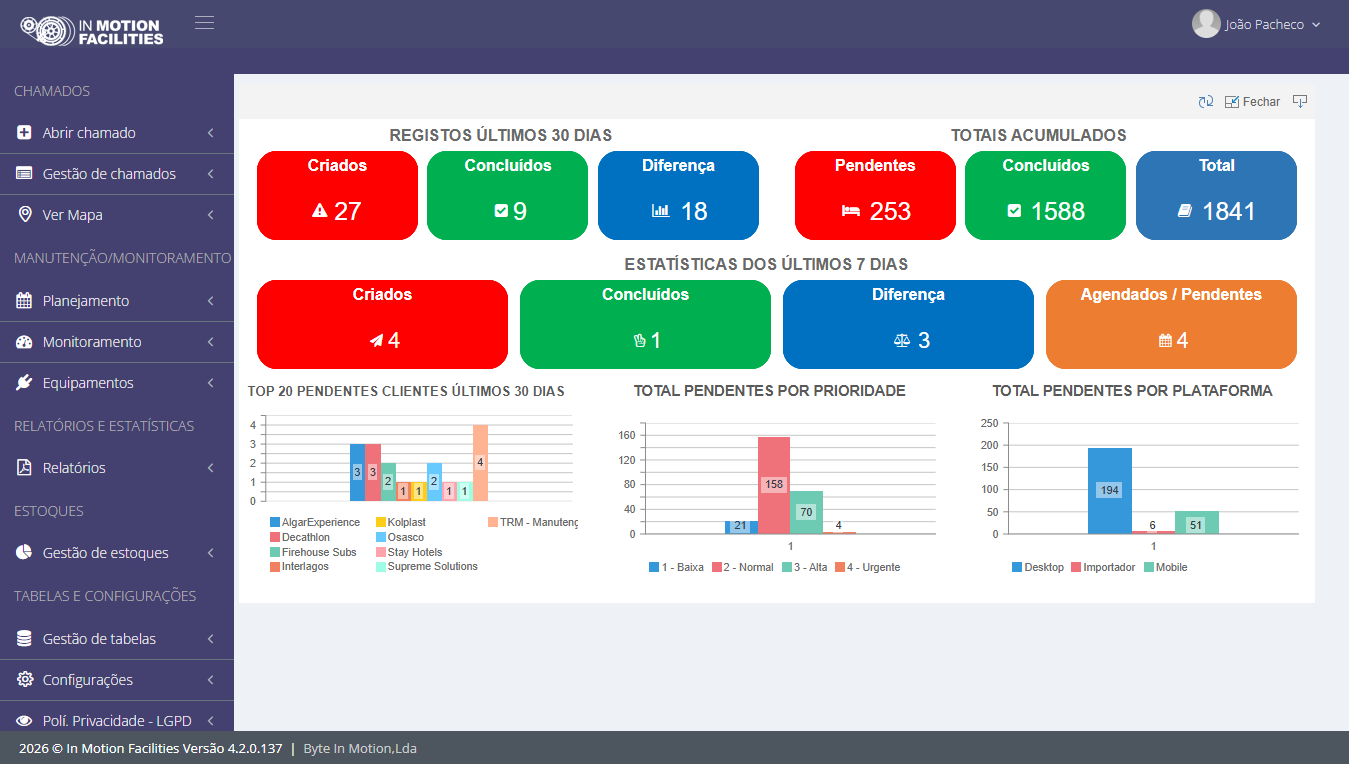Click the download icon next to Fechar
Image resolution: width=1349 pixels, height=766 pixels.
tap(1300, 101)
